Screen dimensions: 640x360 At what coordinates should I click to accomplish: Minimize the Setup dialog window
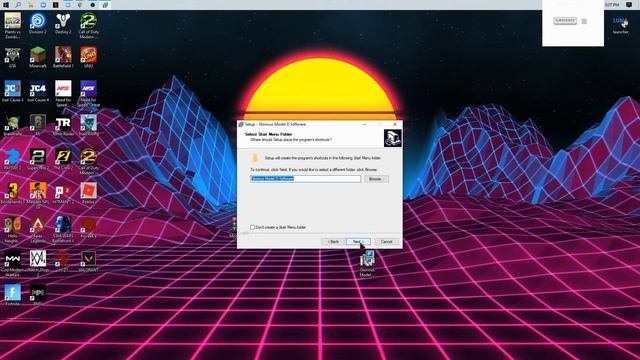[364, 124]
